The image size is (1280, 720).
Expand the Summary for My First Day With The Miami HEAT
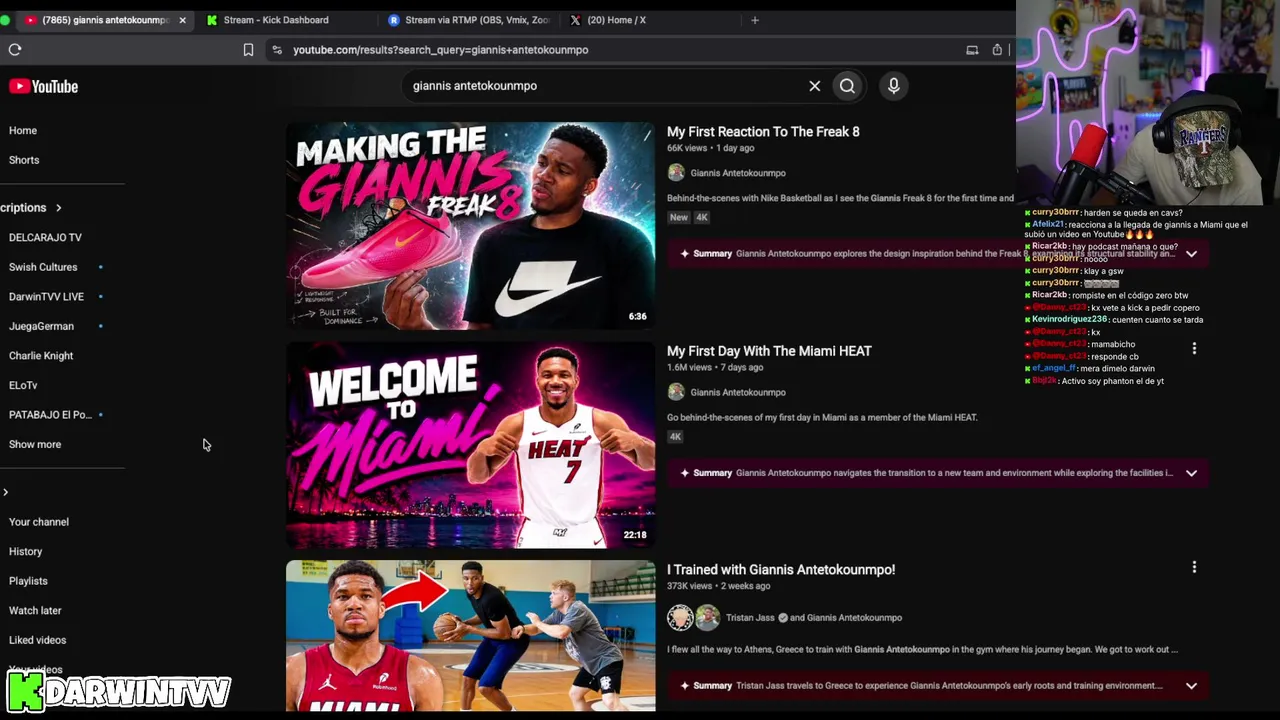[x=1191, y=473]
